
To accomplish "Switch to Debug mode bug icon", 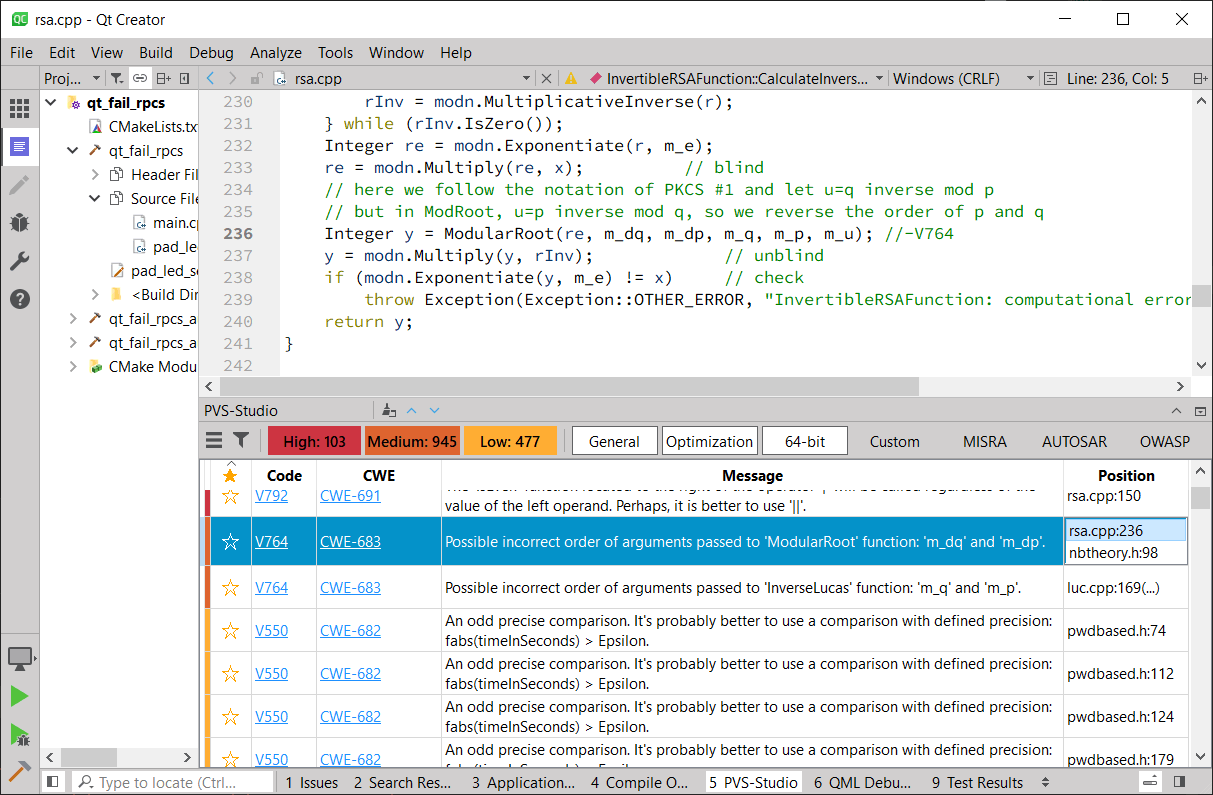I will pyautogui.click(x=19, y=223).
